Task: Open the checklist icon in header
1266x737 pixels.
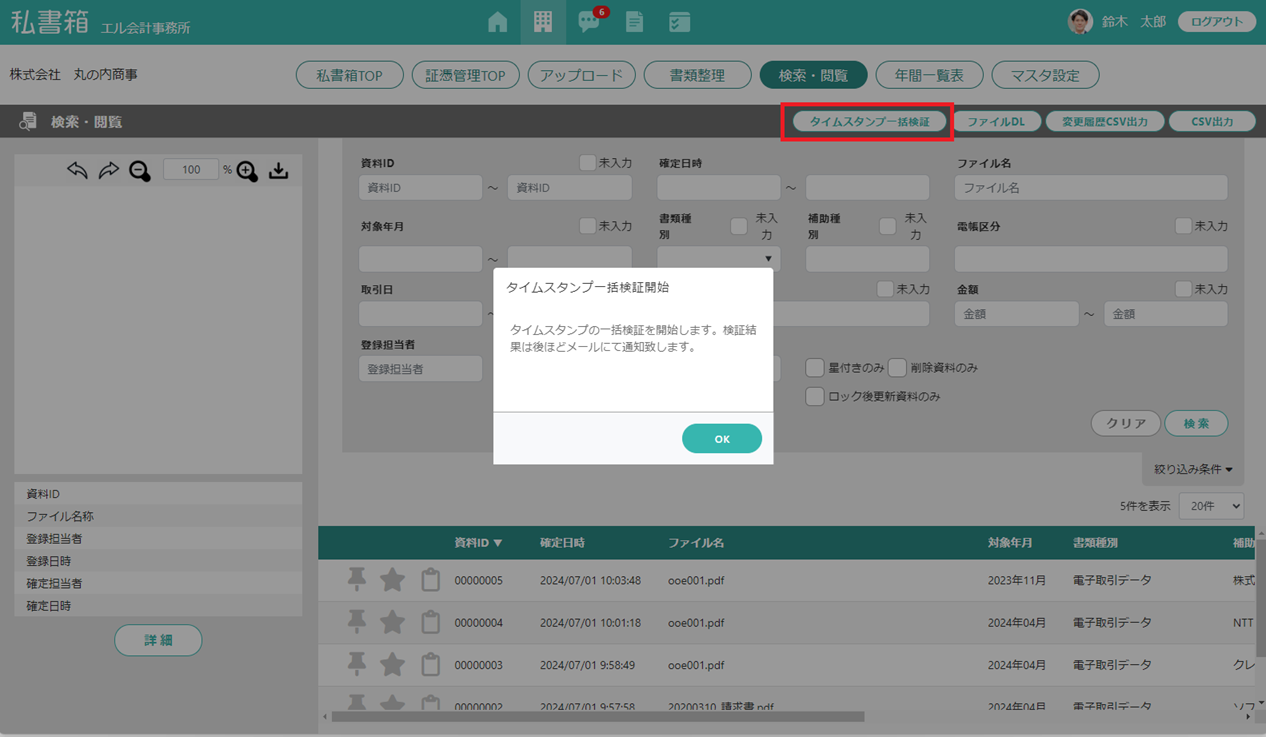Action: coord(679,22)
